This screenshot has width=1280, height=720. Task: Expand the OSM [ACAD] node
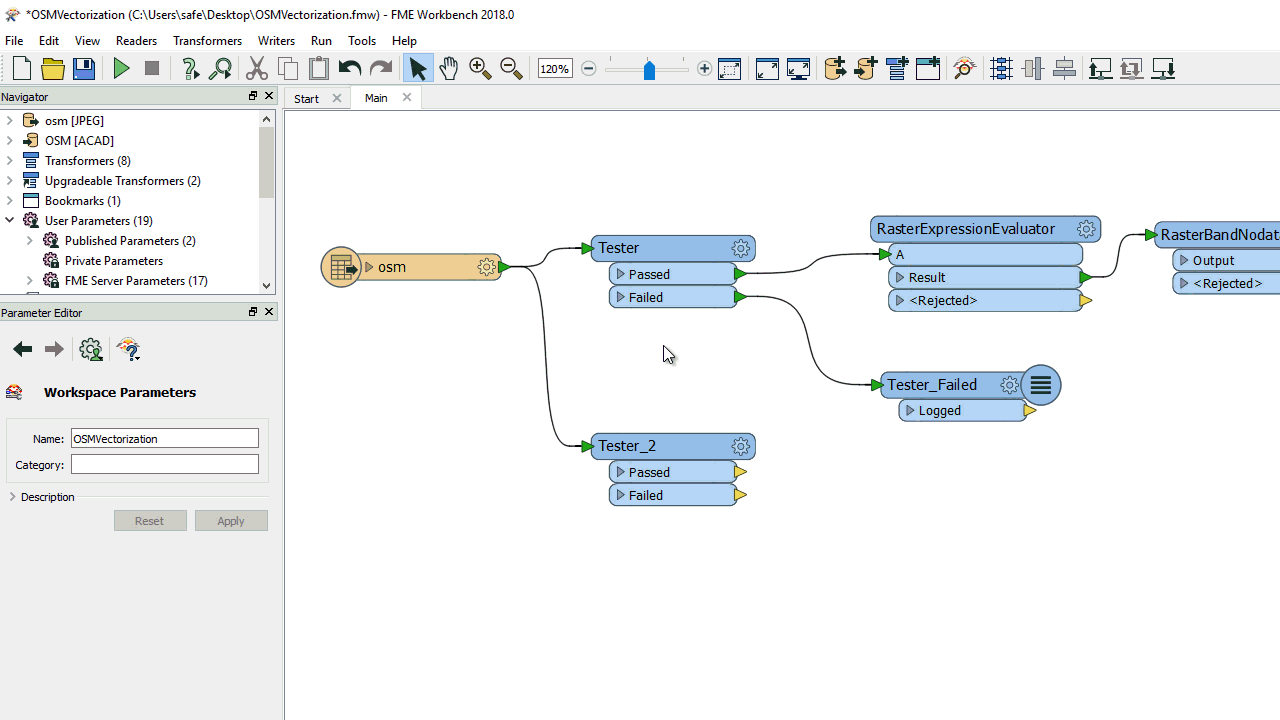point(10,141)
